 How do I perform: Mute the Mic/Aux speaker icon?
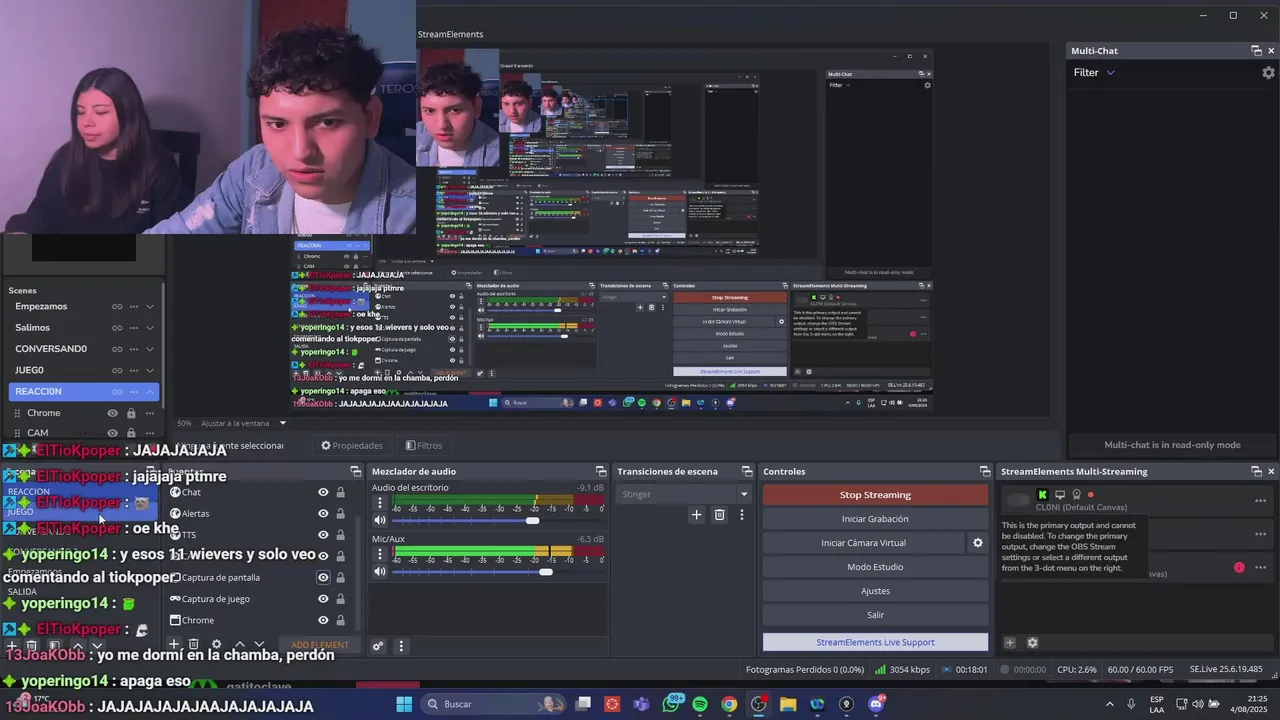click(x=379, y=571)
